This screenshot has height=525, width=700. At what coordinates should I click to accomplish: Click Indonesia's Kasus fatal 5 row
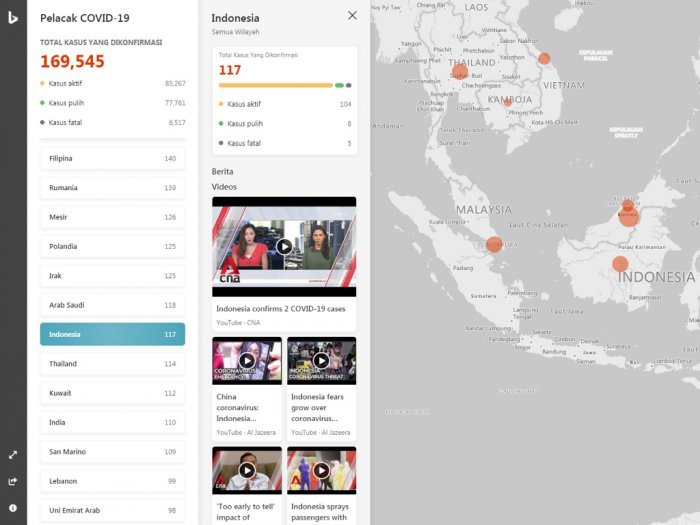pos(285,143)
